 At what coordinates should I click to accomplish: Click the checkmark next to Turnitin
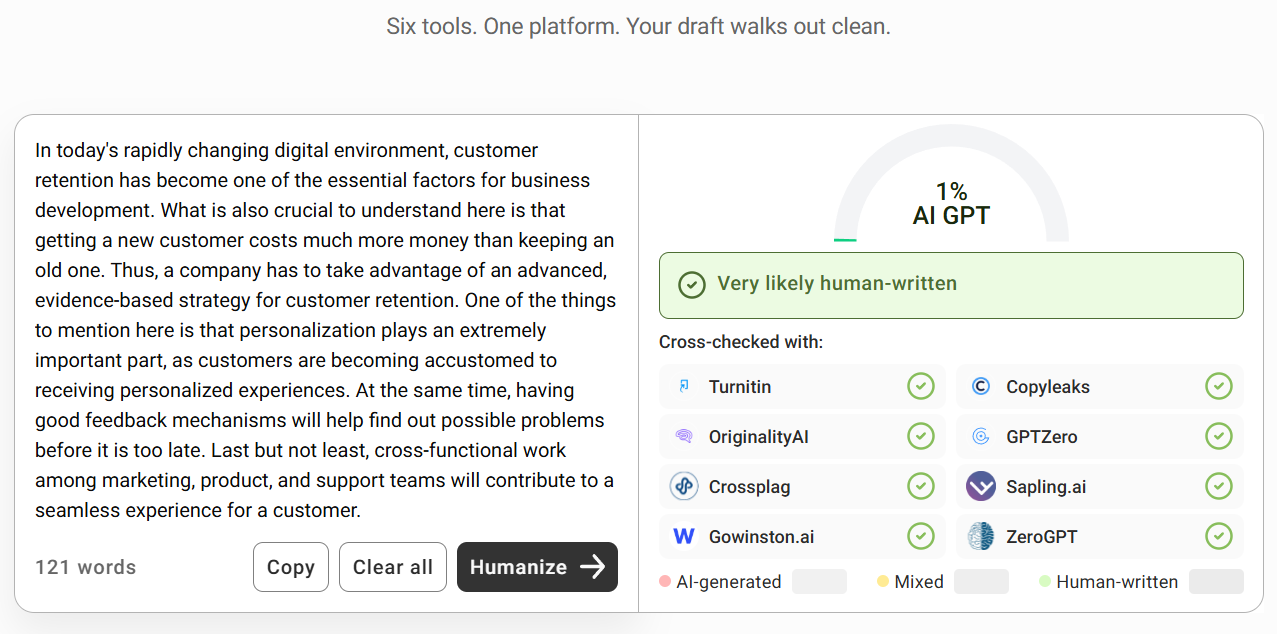click(x=920, y=386)
